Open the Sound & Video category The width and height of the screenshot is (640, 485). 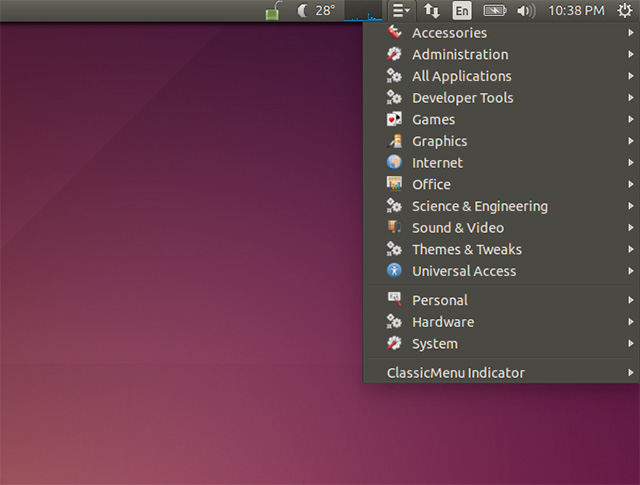[458, 228]
